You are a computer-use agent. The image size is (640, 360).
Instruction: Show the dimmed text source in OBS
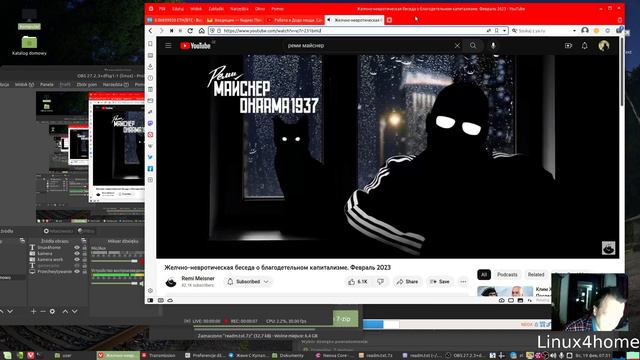point(77,265)
